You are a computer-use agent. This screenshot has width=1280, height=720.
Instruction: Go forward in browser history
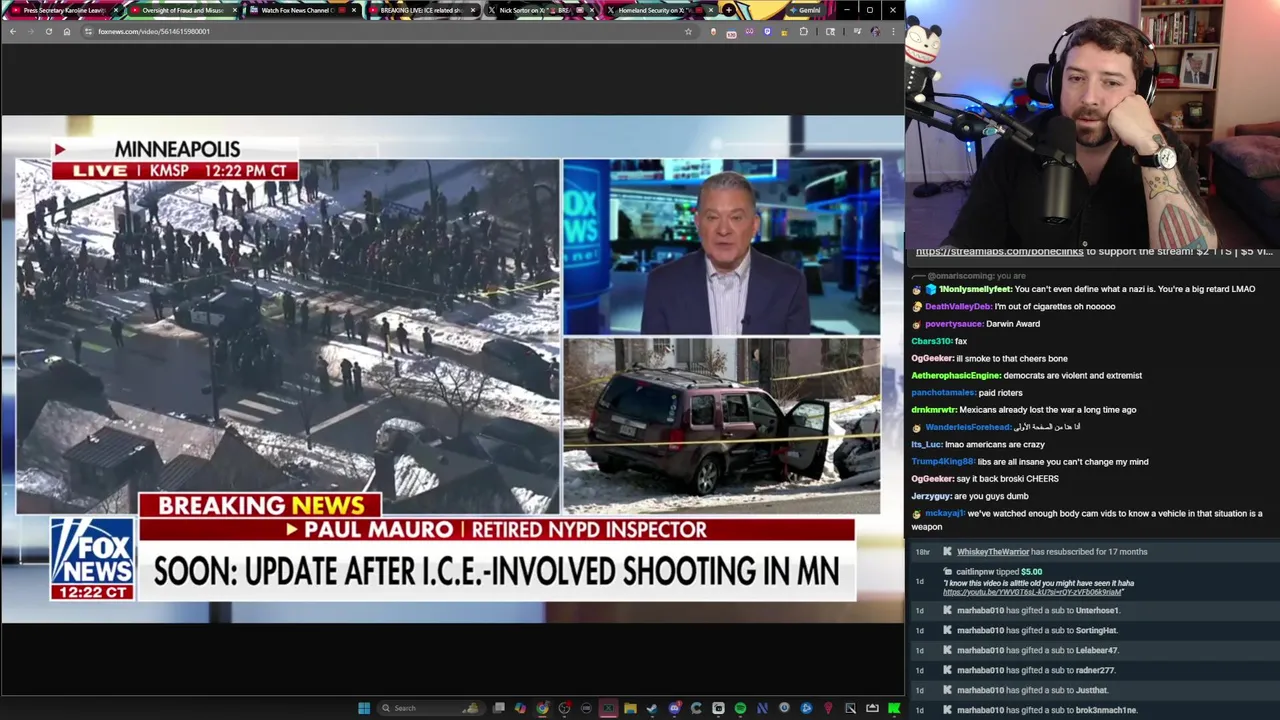pos(30,31)
